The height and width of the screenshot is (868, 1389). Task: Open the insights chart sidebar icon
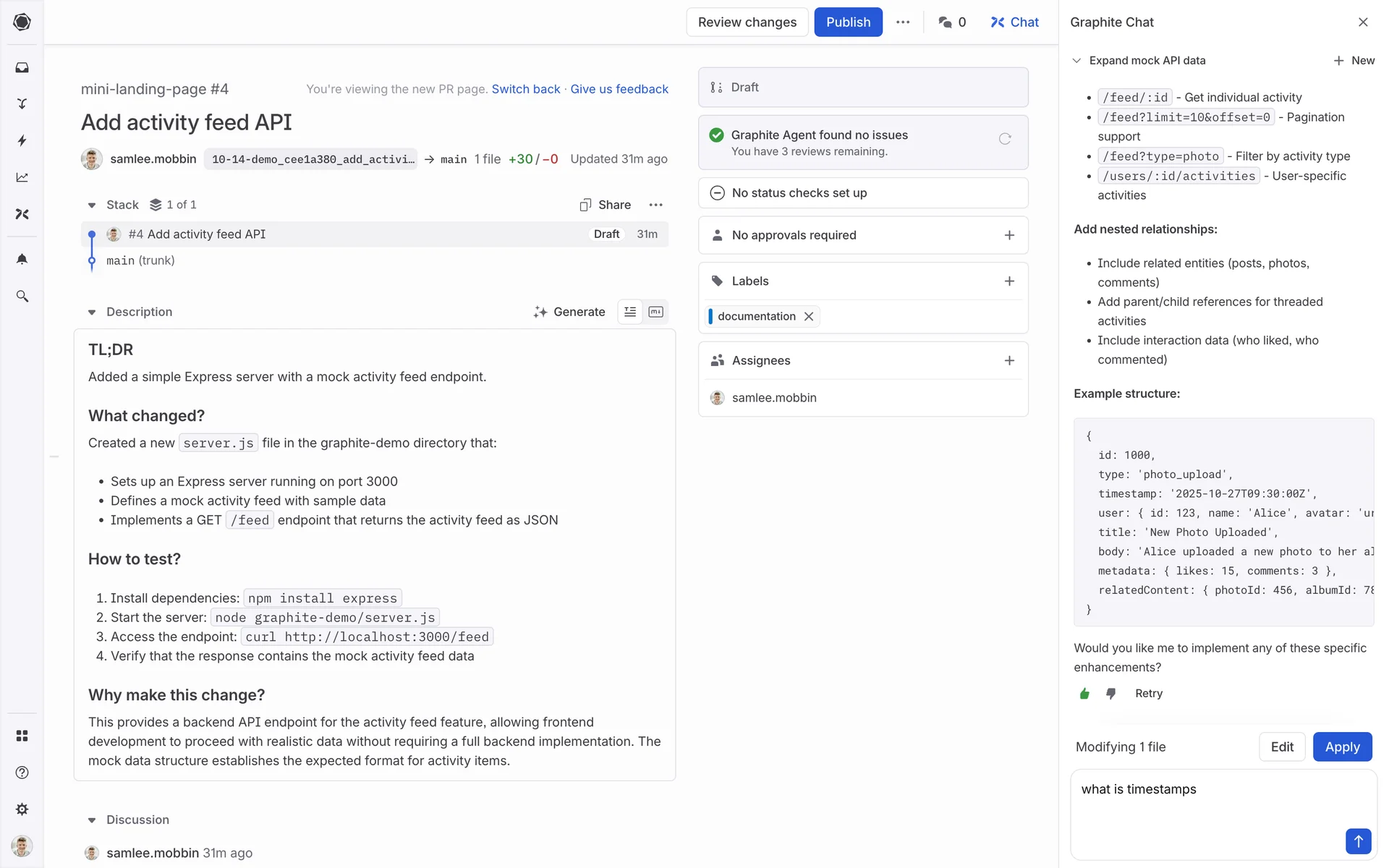pos(22,177)
